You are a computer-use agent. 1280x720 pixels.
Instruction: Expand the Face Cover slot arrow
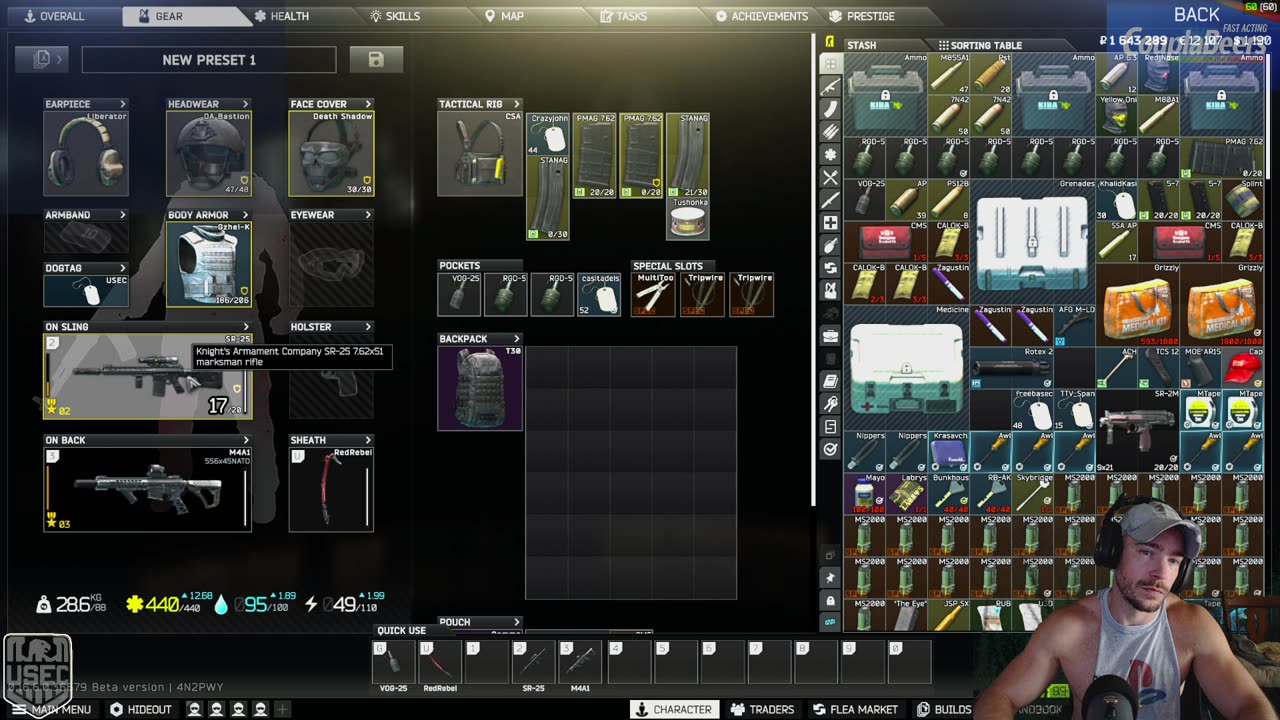pos(368,104)
